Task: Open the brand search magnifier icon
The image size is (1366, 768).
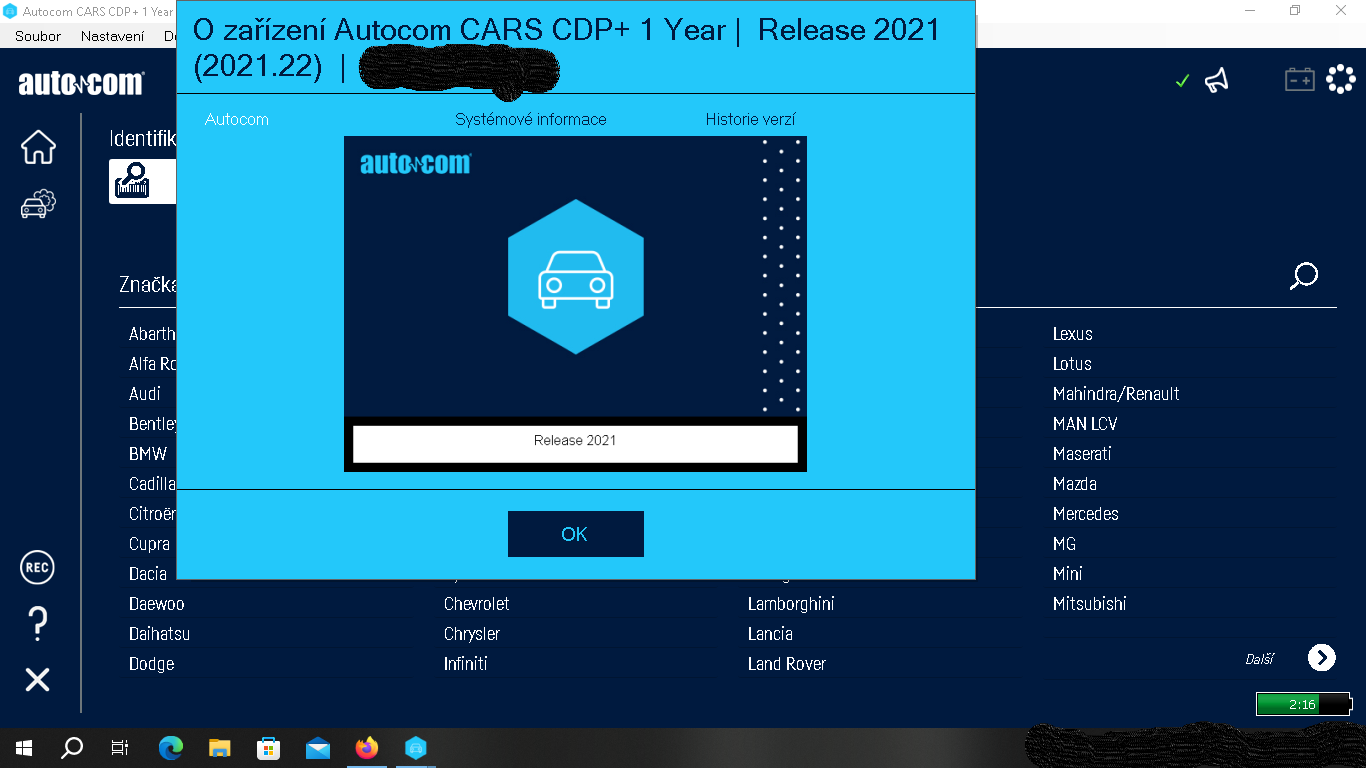Action: coord(1304,276)
